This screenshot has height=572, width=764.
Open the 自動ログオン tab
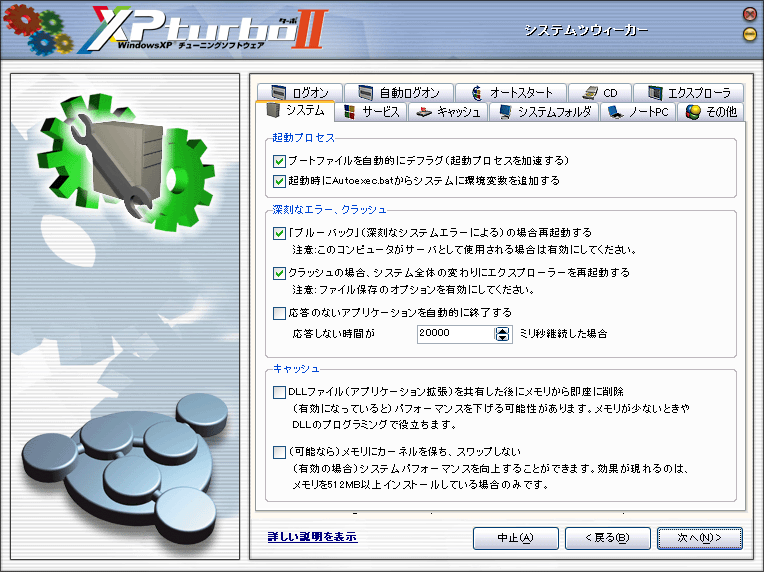[x=399, y=93]
